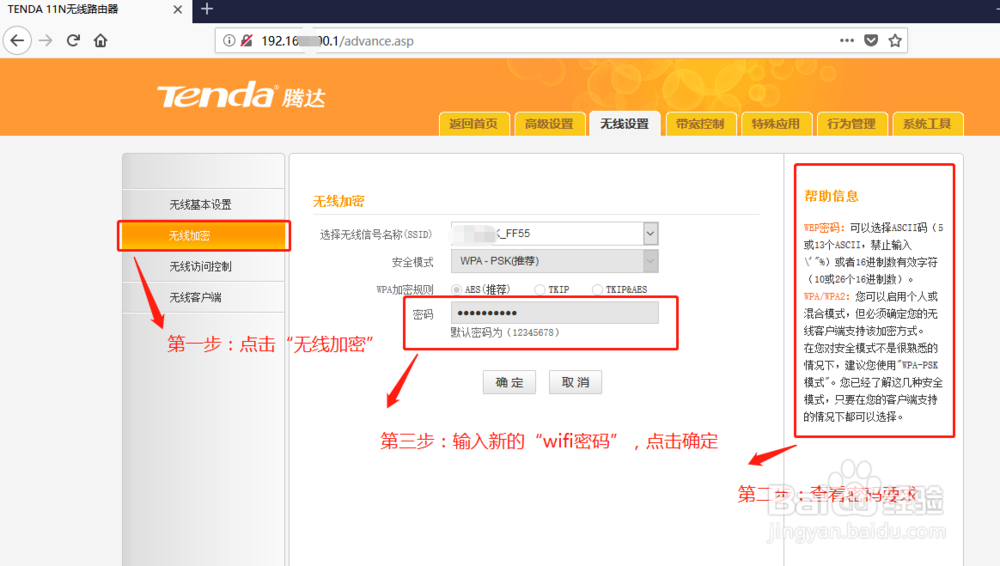
Task: Click the 无线加密 section heading
Action: point(339,202)
